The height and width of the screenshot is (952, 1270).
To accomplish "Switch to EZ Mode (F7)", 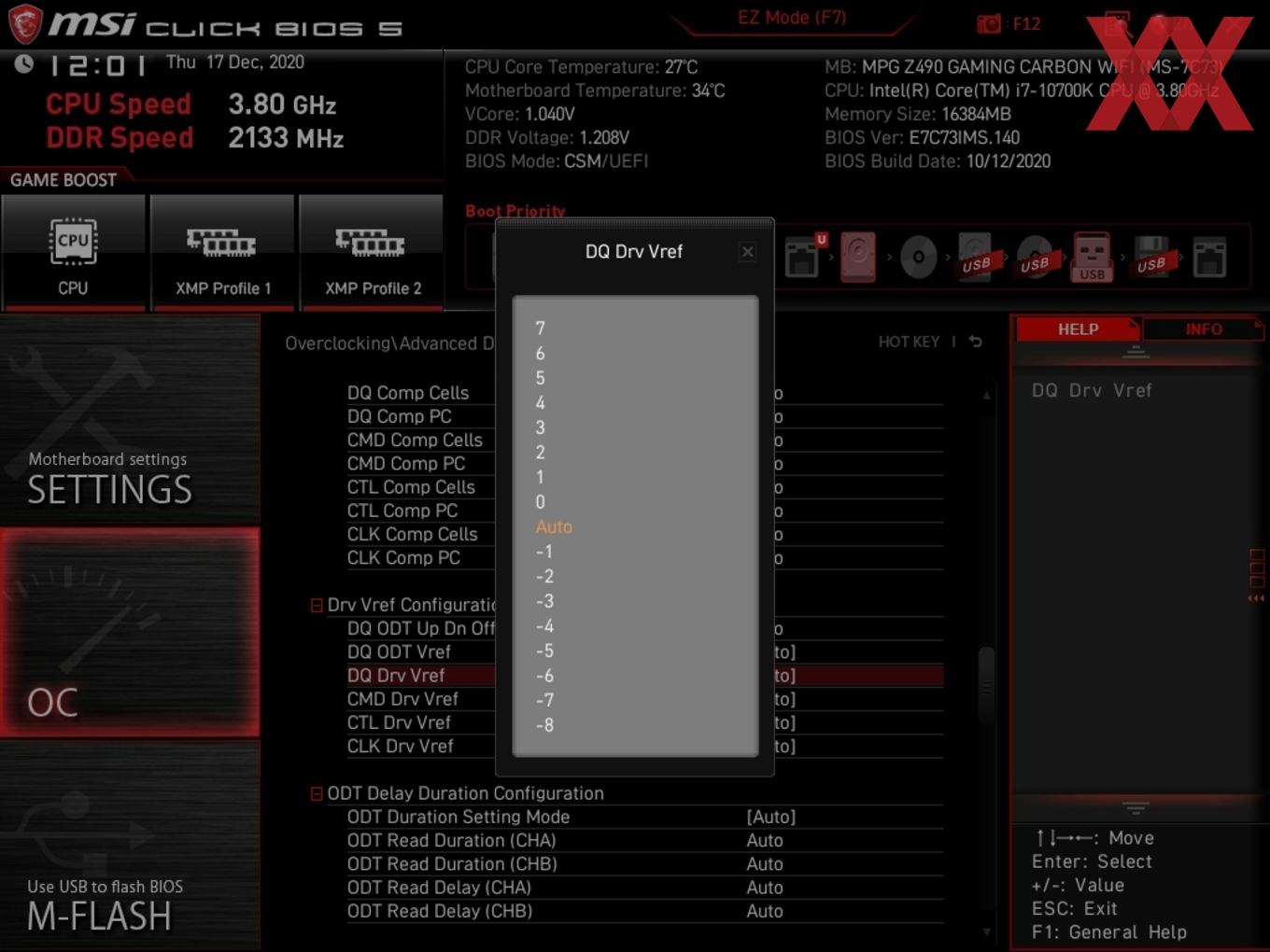I will tap(792, 18).
